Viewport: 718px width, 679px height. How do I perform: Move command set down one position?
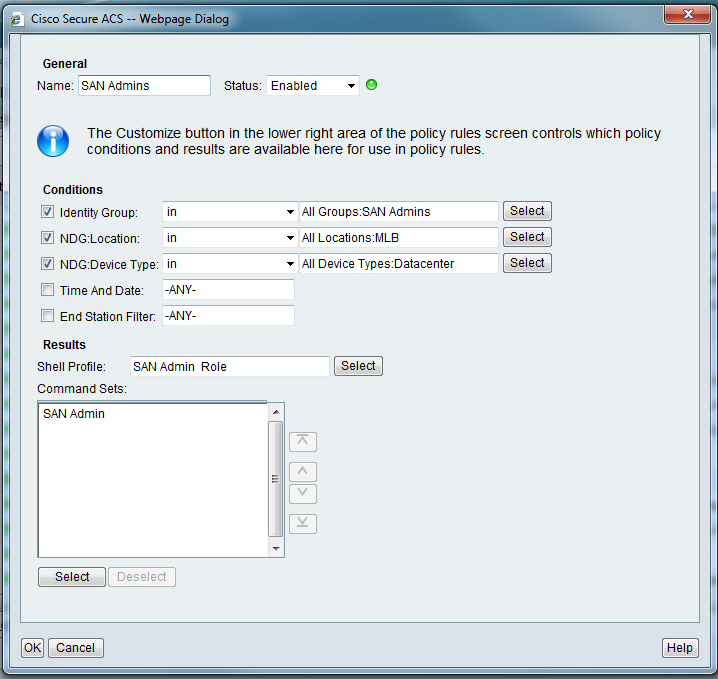click(303, 494)
